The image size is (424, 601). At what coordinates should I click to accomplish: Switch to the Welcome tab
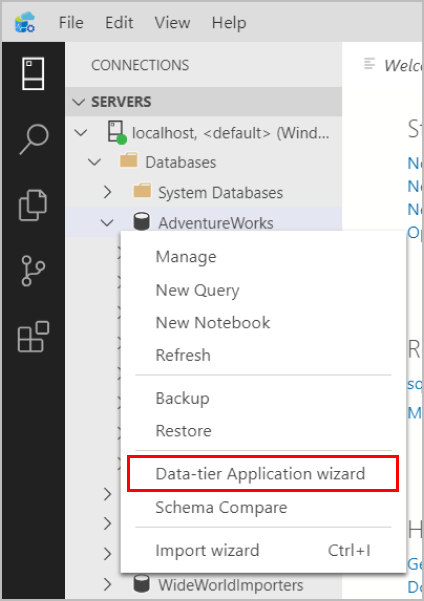(393, 65)
